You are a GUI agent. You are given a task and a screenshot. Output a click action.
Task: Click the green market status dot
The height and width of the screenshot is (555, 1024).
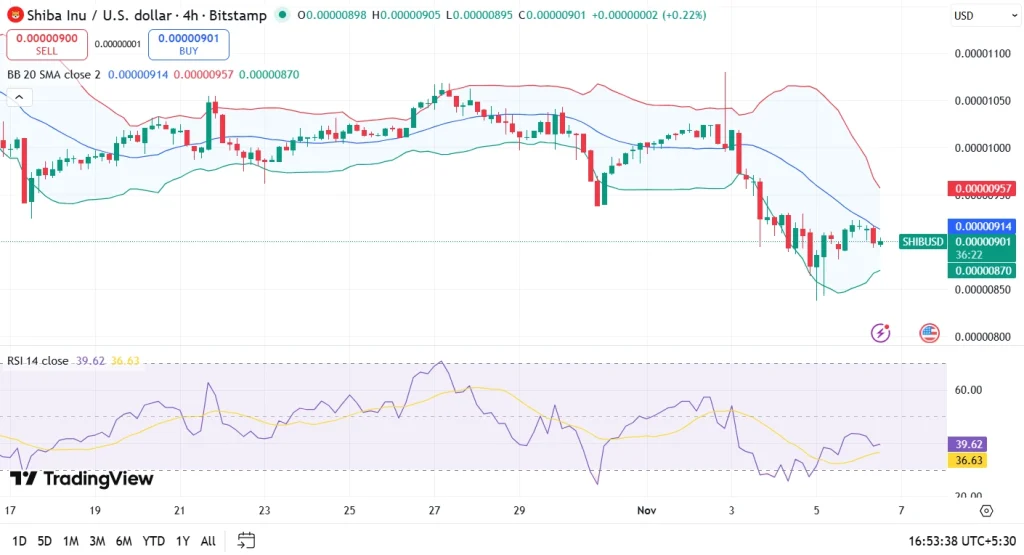(x=285, y=15)
